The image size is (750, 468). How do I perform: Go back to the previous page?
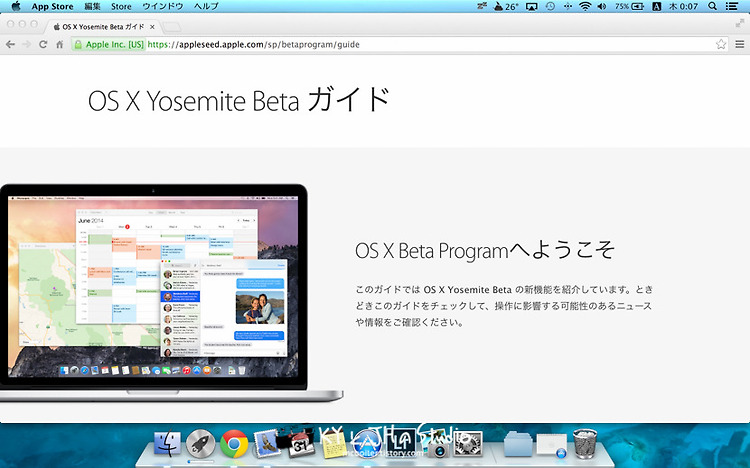click(10, 44)
